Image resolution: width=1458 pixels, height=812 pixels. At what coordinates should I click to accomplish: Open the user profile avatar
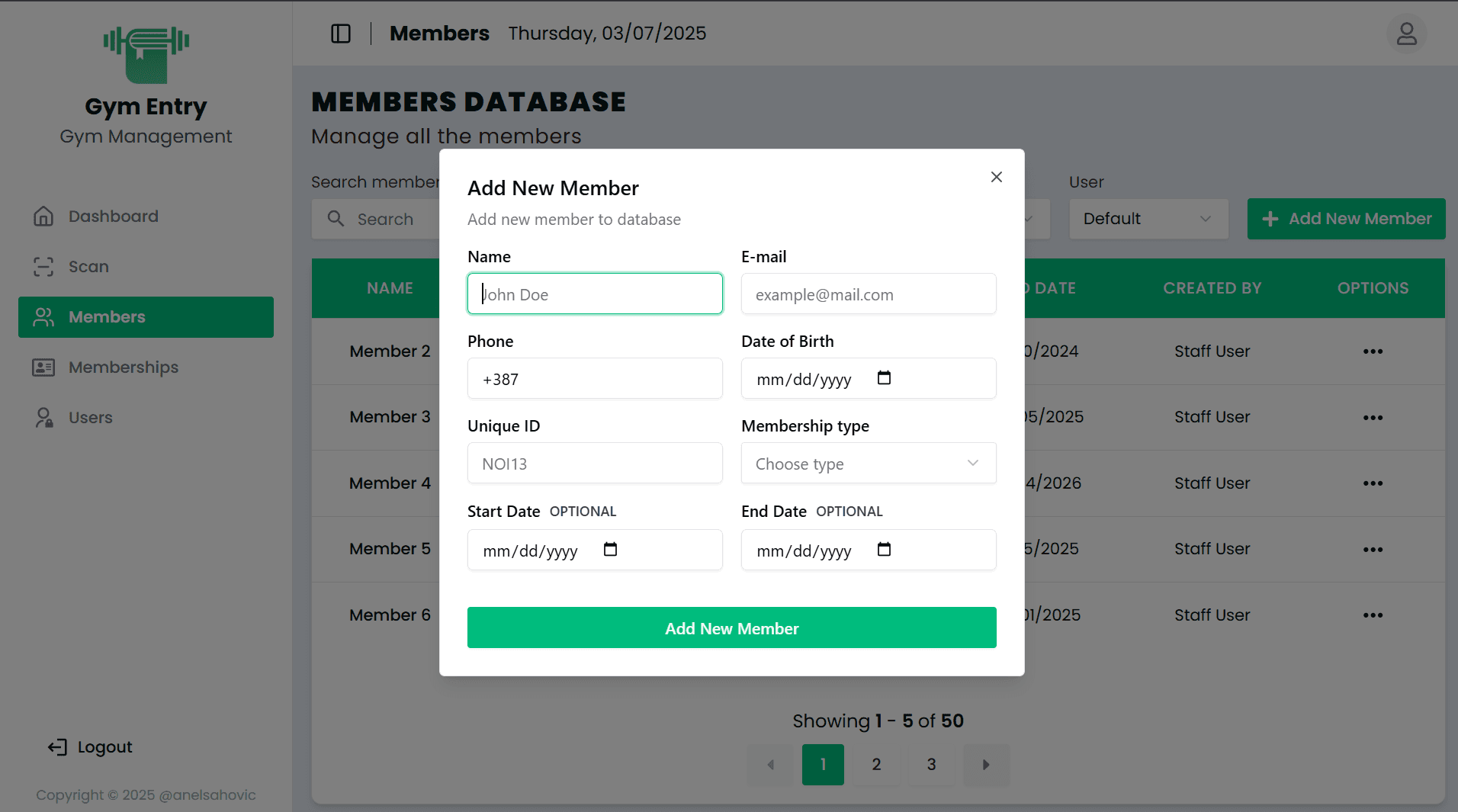(1406, 34)
